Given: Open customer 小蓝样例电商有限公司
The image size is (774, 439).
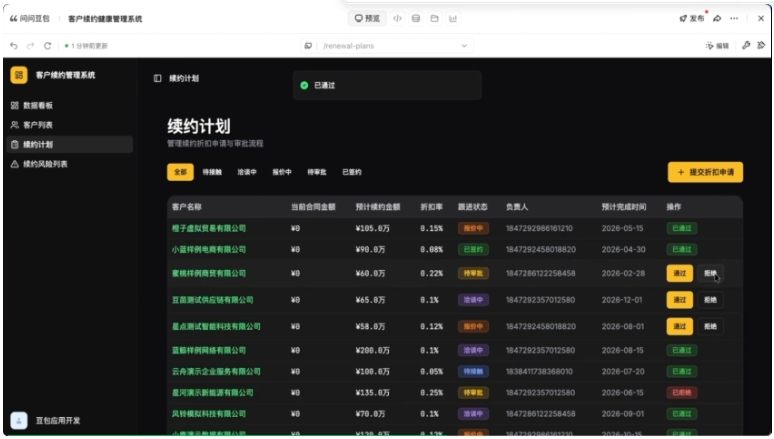Looking at the screenshot, I should (209, 250).
